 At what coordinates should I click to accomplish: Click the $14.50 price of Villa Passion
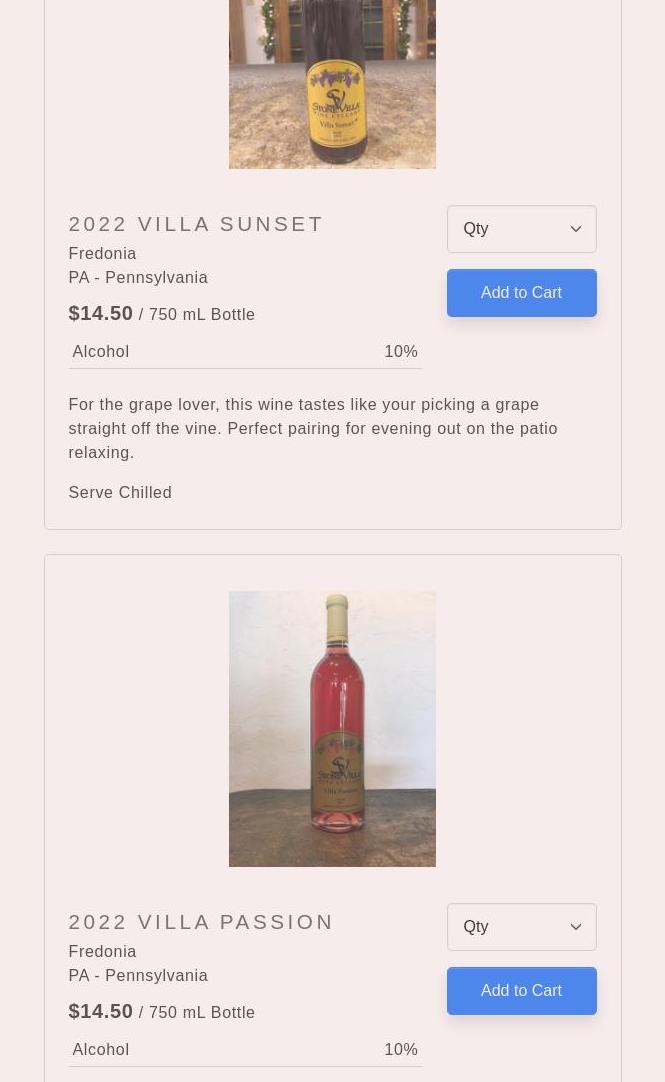tap(101, 1011)
